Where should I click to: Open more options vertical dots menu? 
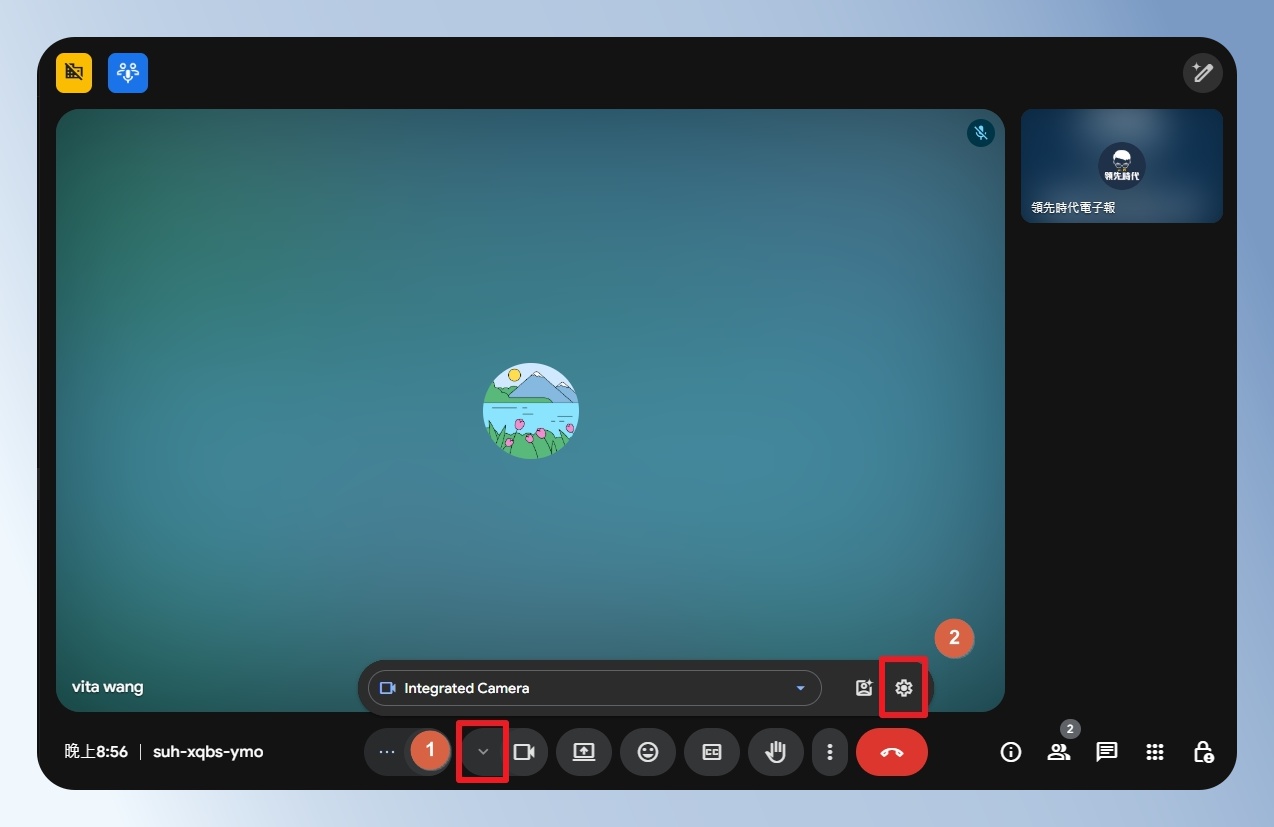tap(829, 752)
